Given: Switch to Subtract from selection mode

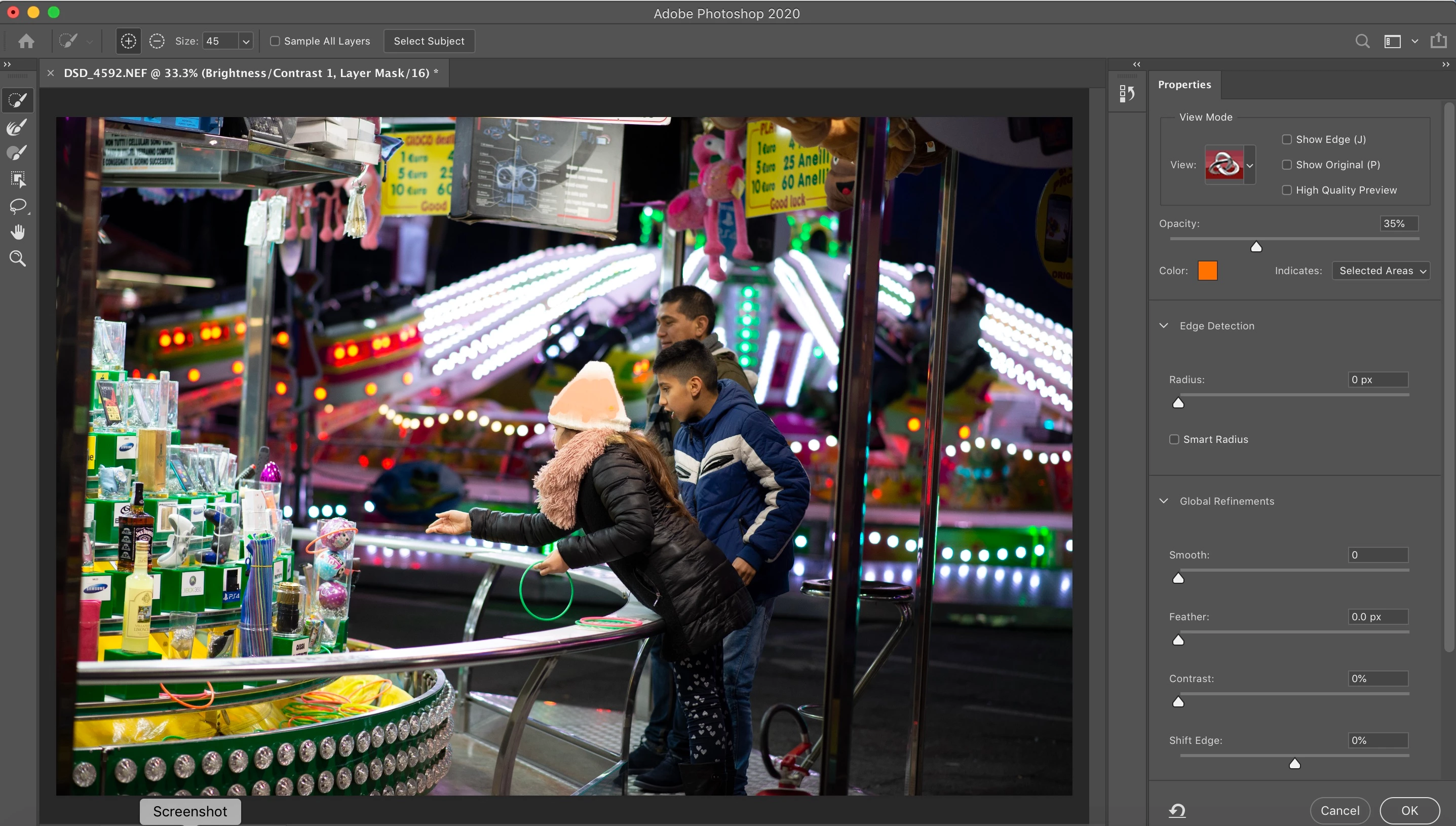Looking at the screenshot, I should (x=157, y=41).
